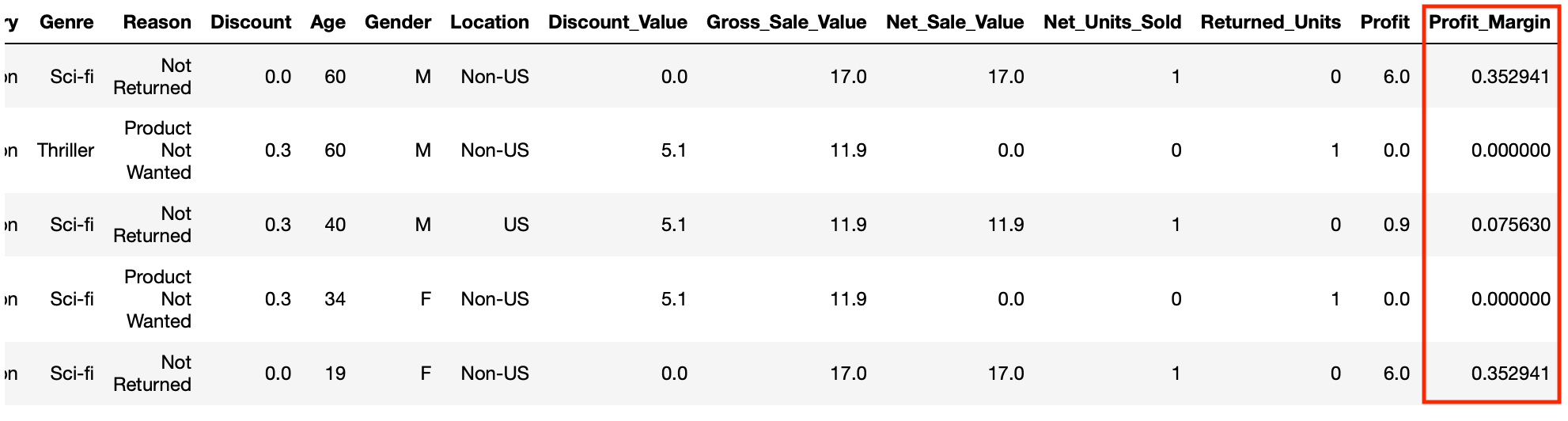Image resolution: width=1568 pixels, height=421 pixels.
Task: Select the Age cell showing 19
Action: (x=335, y=374)
